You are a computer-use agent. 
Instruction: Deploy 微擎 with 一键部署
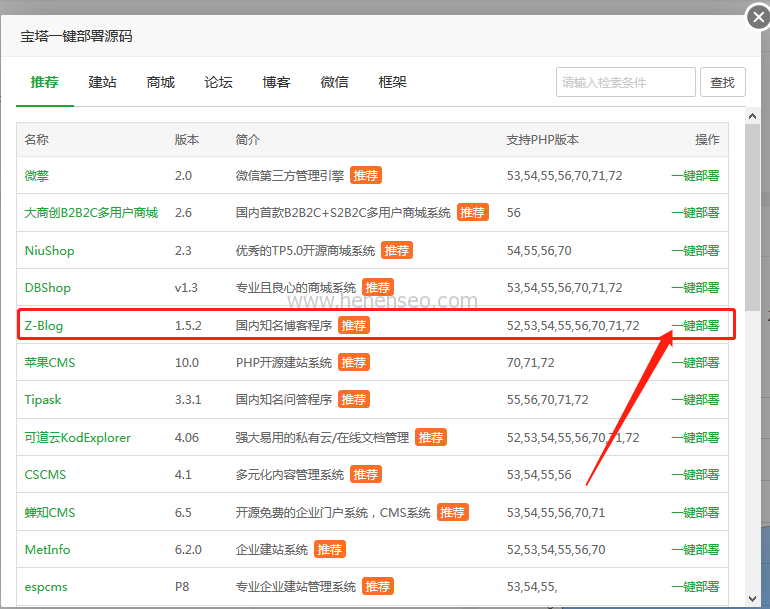pyautogui.click(x=695, y=175)
